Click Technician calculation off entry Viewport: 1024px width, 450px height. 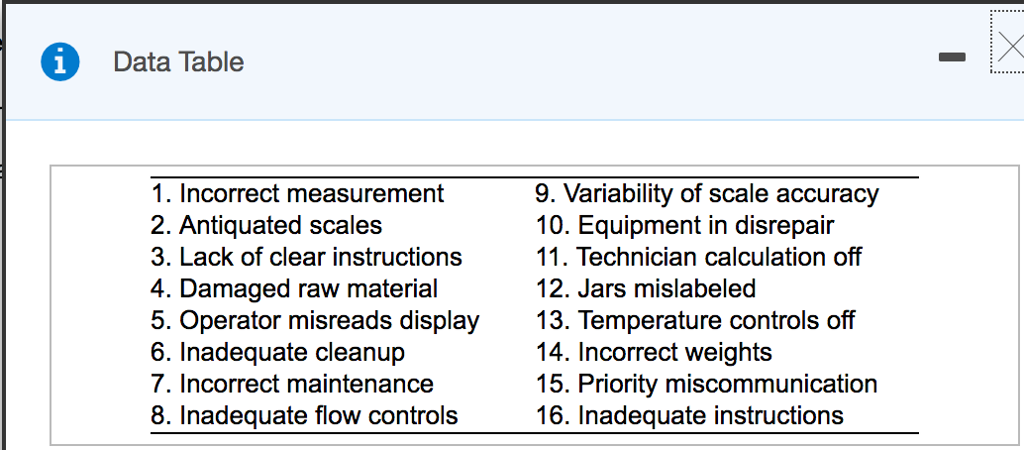tap(698, 257)
